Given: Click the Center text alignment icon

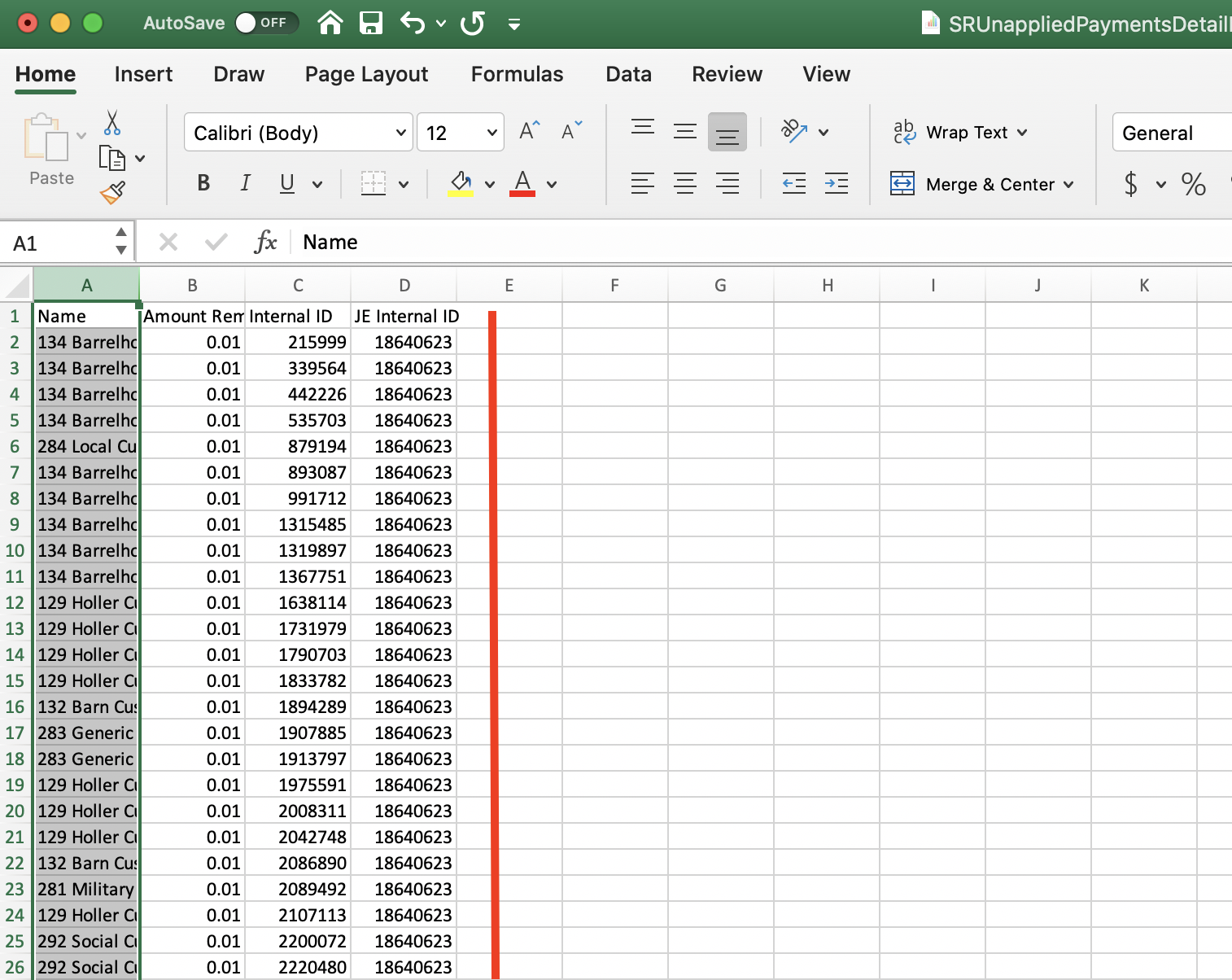Looking at the screenshot, I should point(684,184).
